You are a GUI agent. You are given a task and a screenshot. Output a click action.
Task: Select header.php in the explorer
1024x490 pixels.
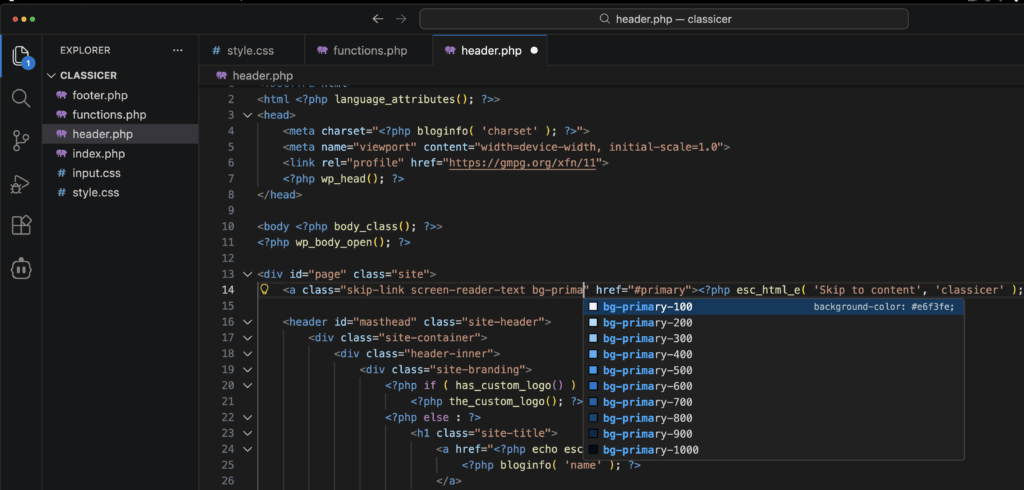point(120,134)
